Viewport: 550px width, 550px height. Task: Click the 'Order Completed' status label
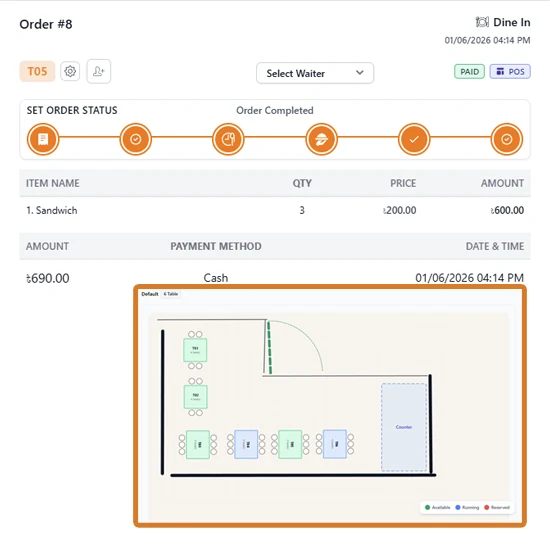tap(275, 110)
